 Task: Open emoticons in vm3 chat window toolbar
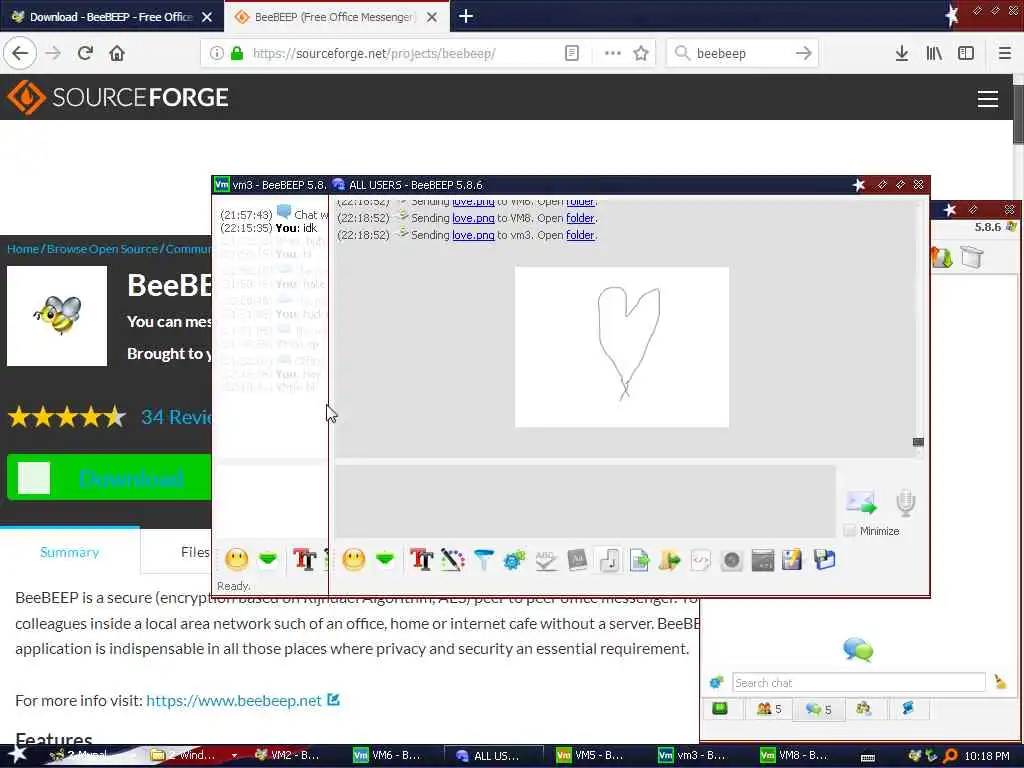pyautogui.click(x=236, y=559)
